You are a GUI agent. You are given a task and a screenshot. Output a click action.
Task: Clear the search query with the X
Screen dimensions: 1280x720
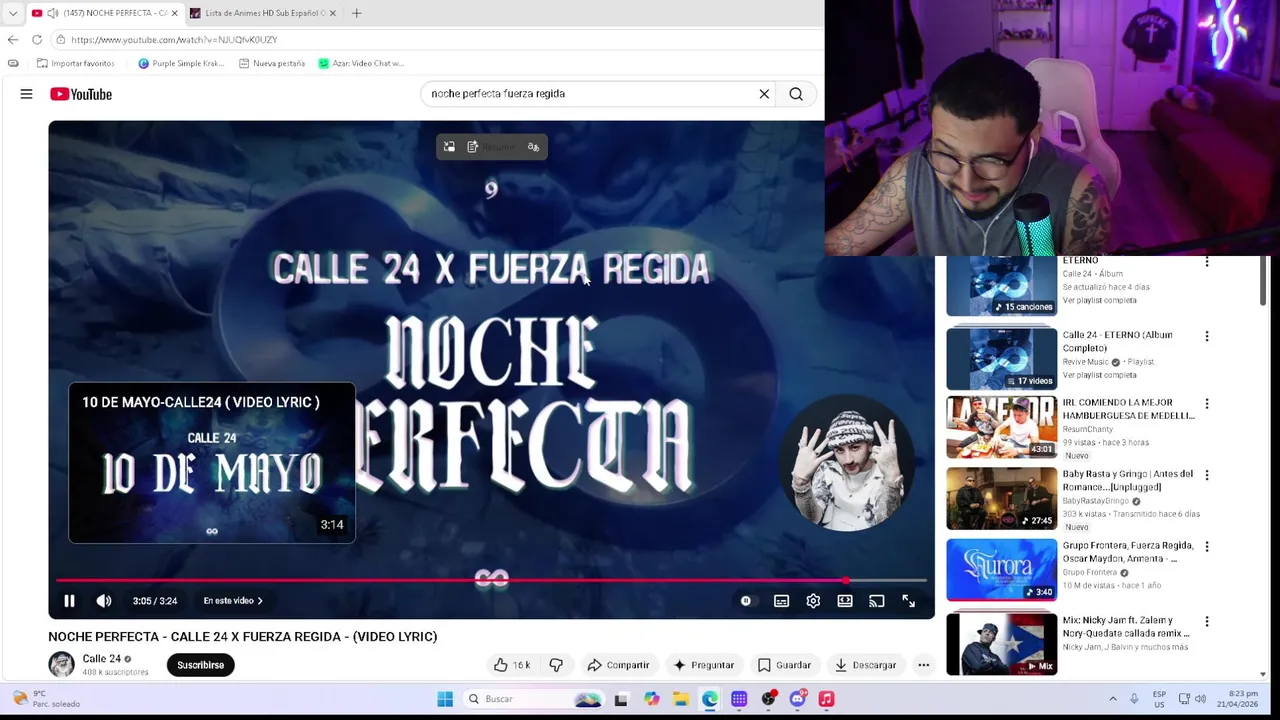(x=764, y=94)
